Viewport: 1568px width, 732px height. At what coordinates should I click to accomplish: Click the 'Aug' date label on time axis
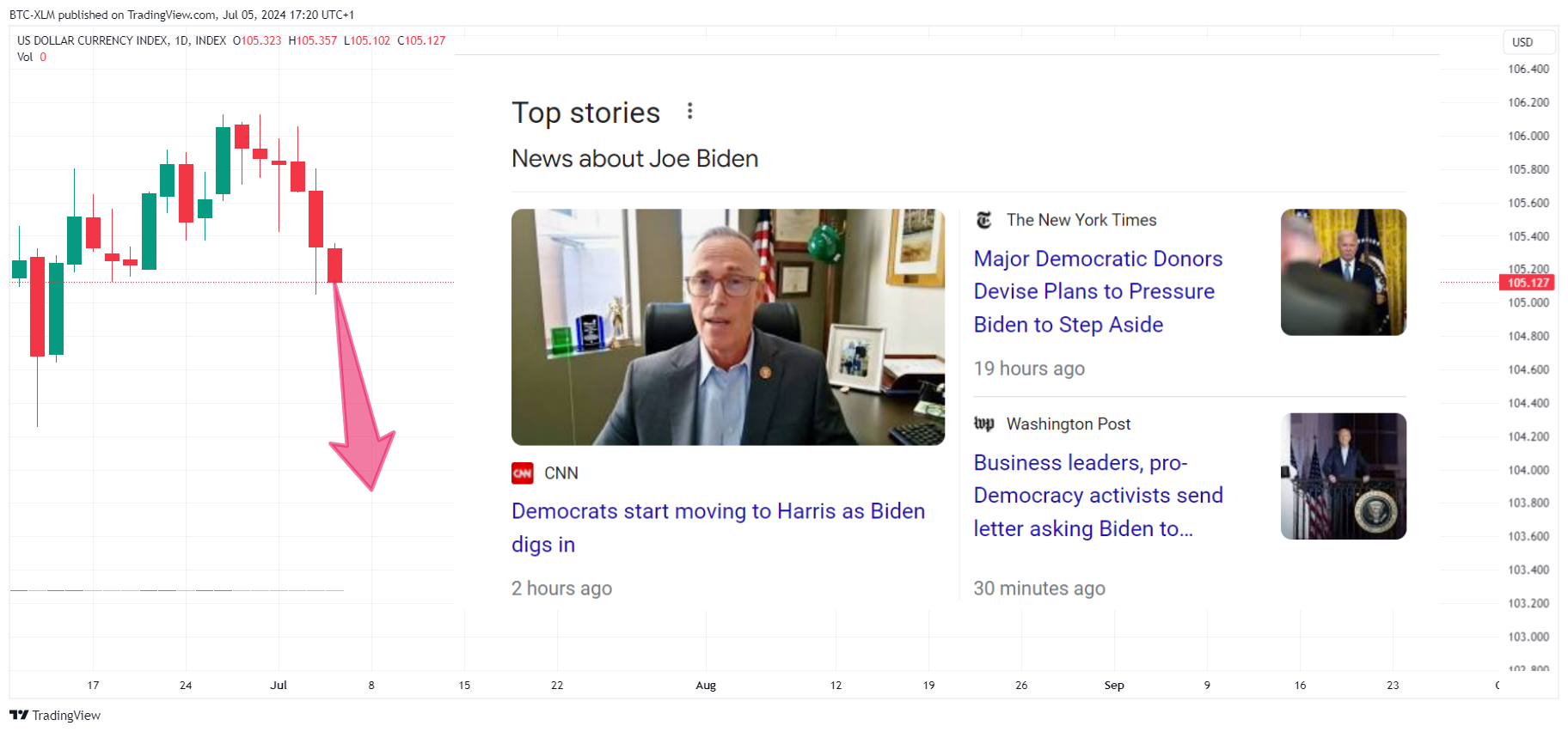pos(706,685)
